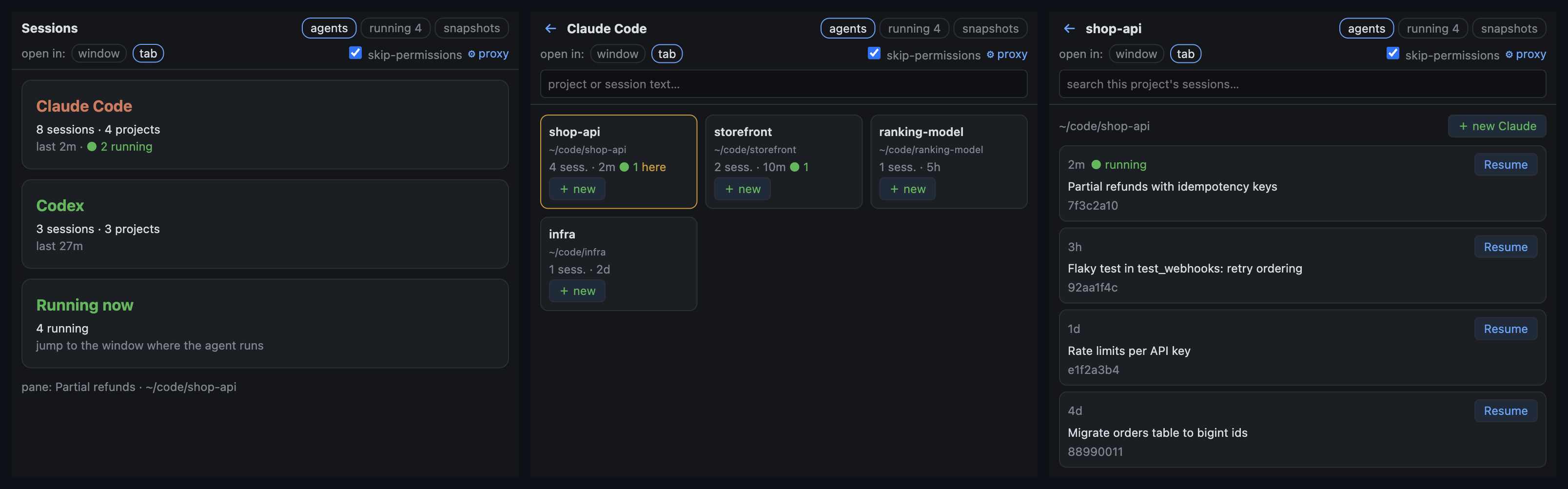
Task: Resume the Partial refunds with idempotency keys session
Action: [1505, 164]
